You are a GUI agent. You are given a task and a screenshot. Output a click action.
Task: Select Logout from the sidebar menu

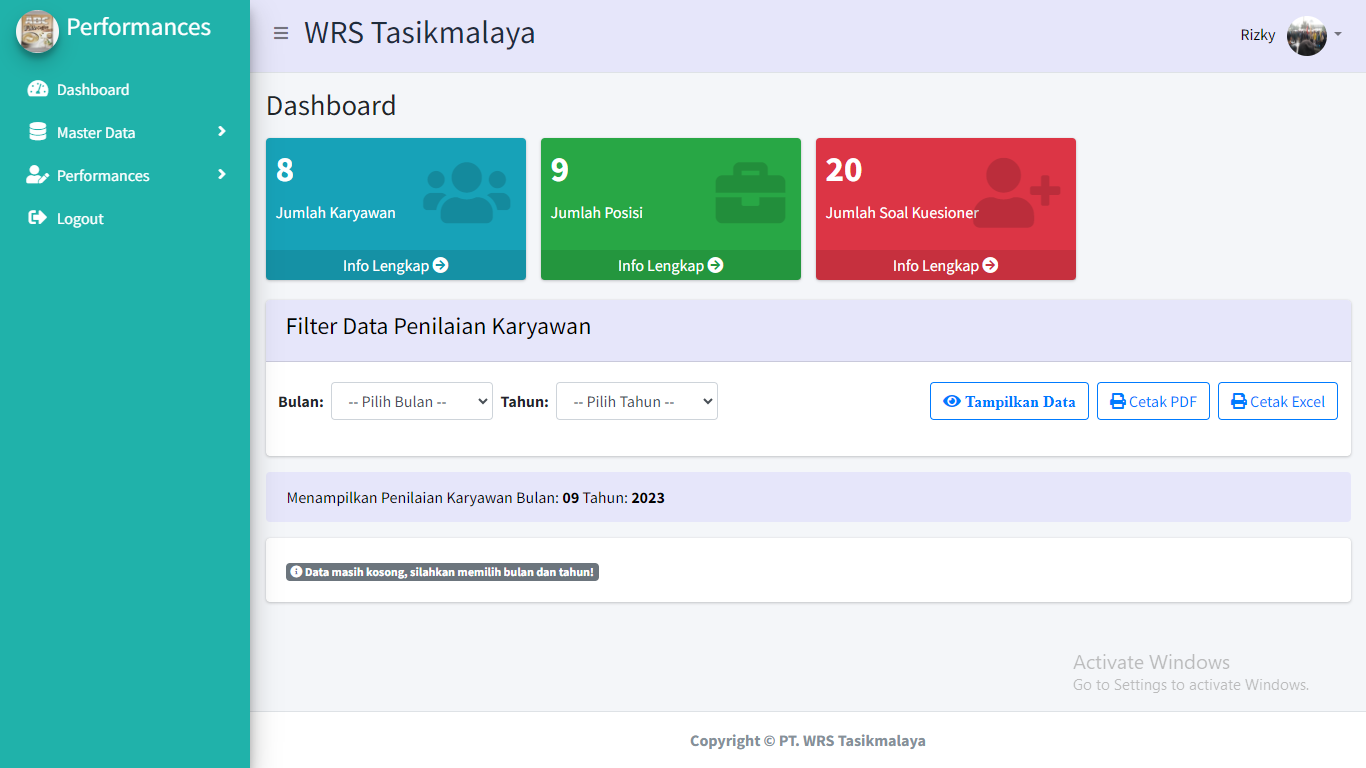80,218
